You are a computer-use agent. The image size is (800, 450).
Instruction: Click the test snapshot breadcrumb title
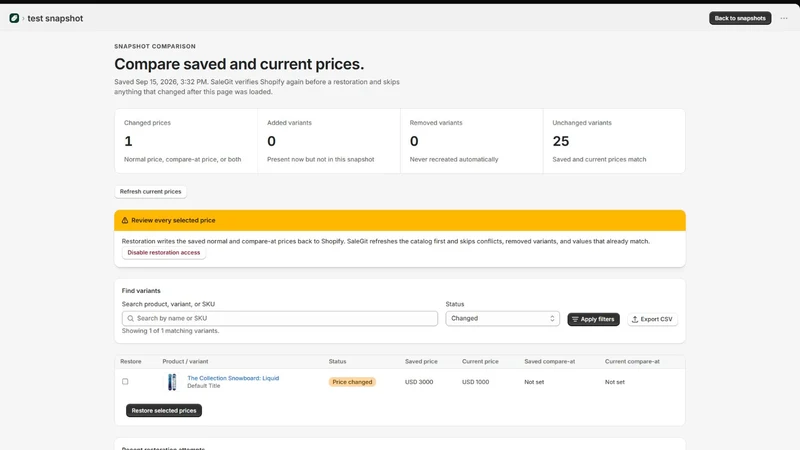click(55, 18)
